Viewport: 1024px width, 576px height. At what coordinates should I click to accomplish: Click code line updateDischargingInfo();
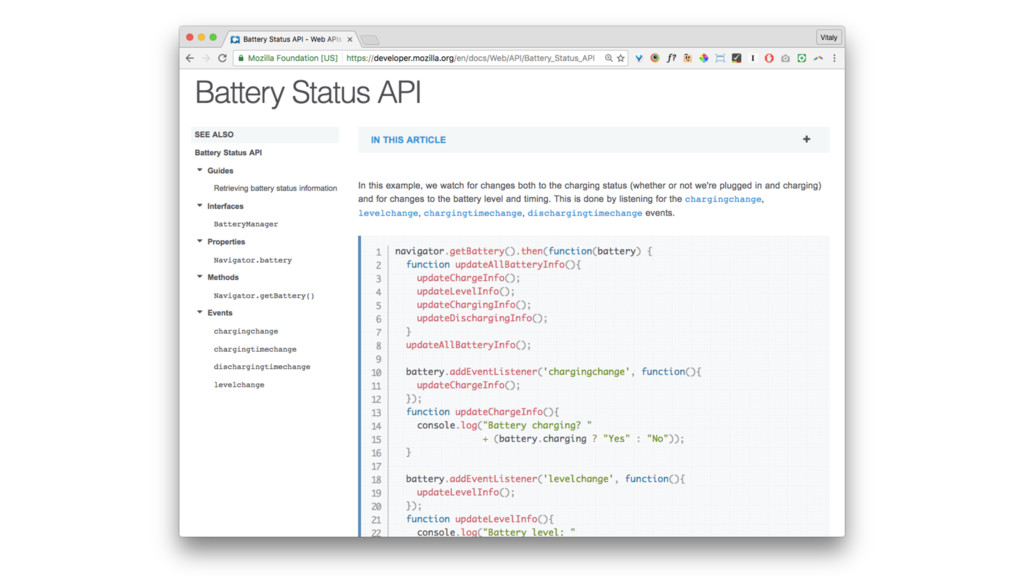pos(482,318)
